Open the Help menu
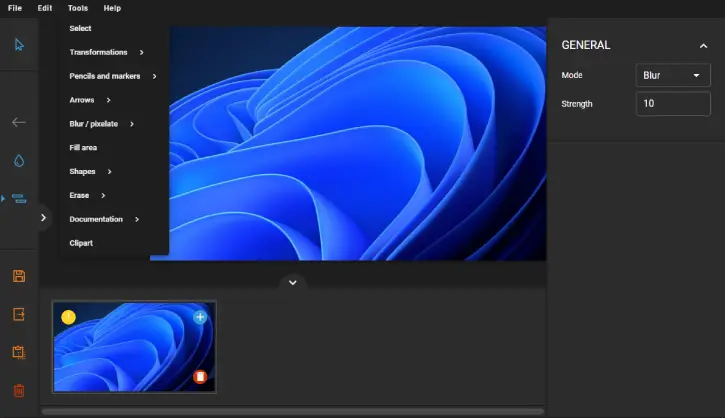The height and width of the screenshot is (418, 725). [x=112, y=8]
